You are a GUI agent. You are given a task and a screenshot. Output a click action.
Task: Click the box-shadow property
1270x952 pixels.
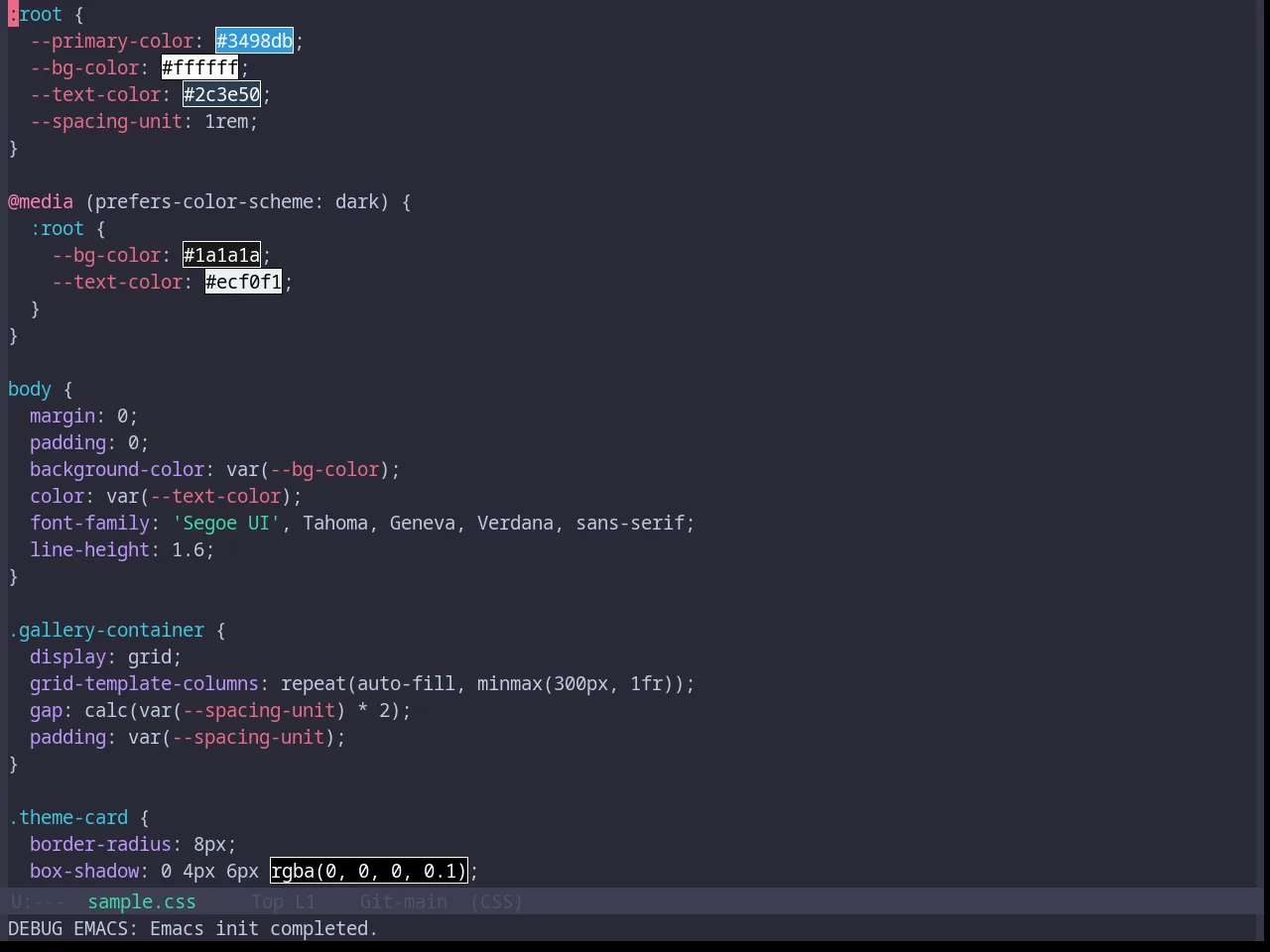pos(84,871)
